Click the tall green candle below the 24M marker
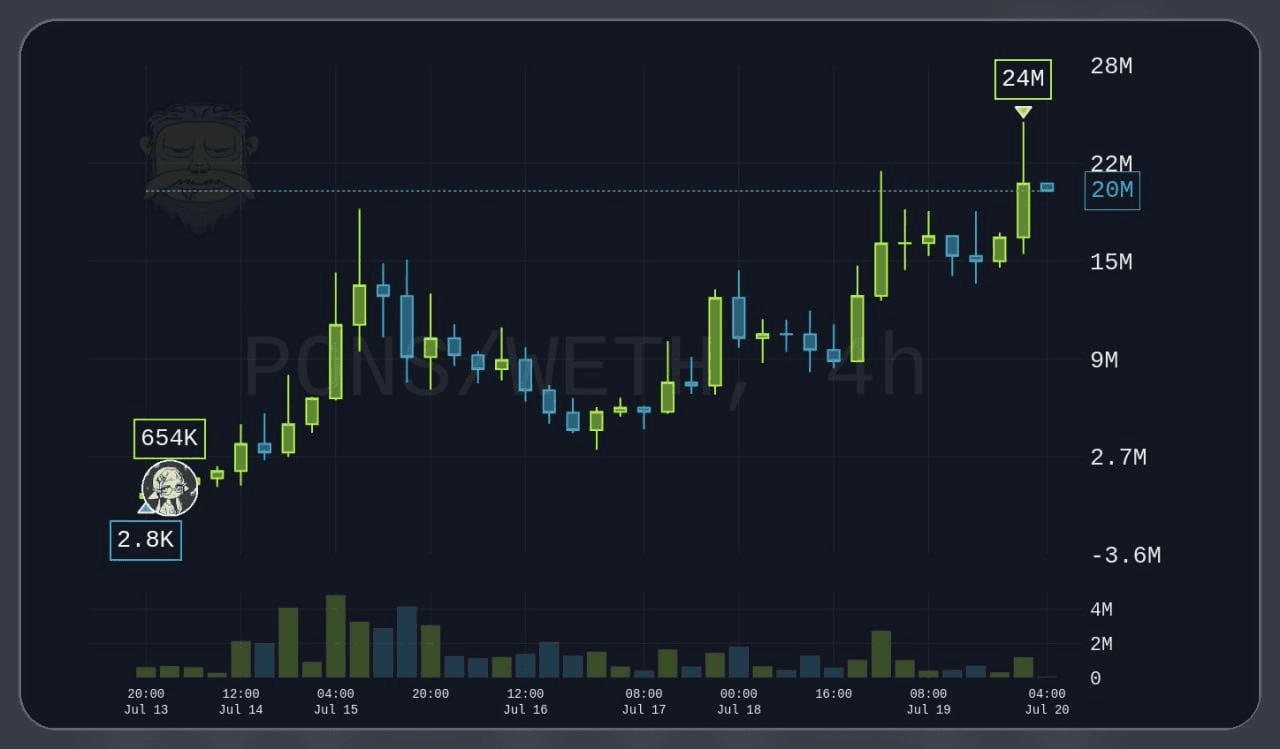The width and height of the screenshot is (1280, 749). (1023, 210)
